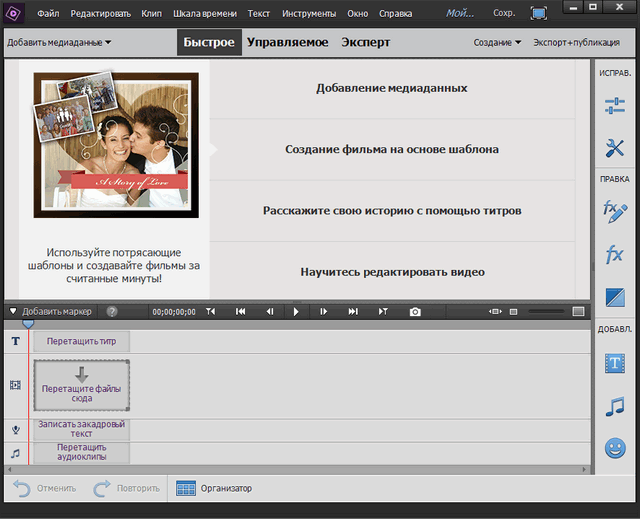Image resolution: width=640 pixels, height=519 pixels.
Task: Open the Transitions panel icon
Action: coord(614,298)
